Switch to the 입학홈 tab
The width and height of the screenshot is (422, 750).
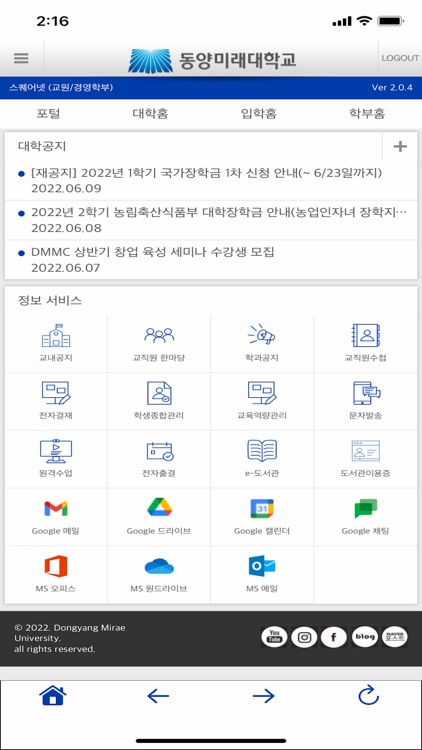pos(259,114)
